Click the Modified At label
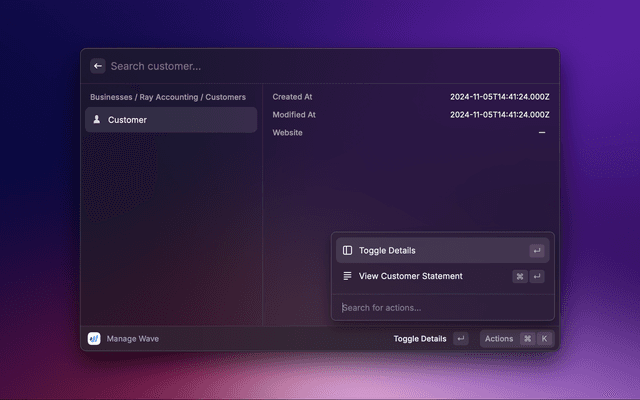Screen dimensions: 640x400 click(x=294, y=115)
